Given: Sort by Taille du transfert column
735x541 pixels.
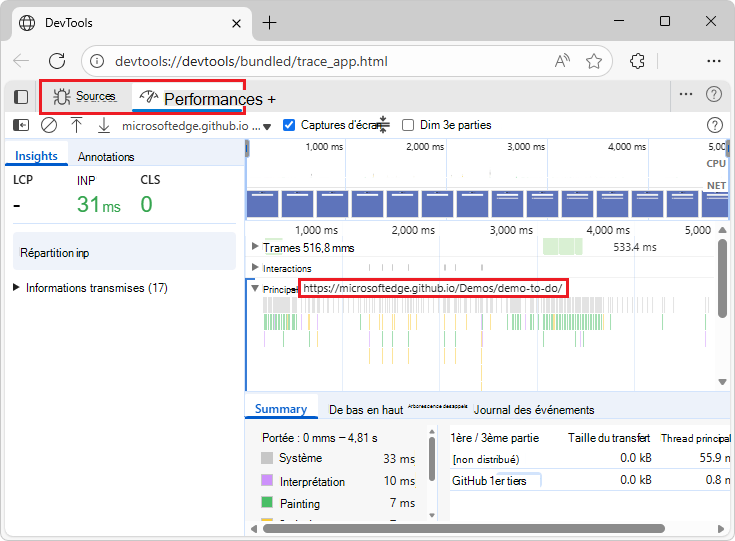Looking at the screenshot, I should pyautogui.click(x=608, y=438).
